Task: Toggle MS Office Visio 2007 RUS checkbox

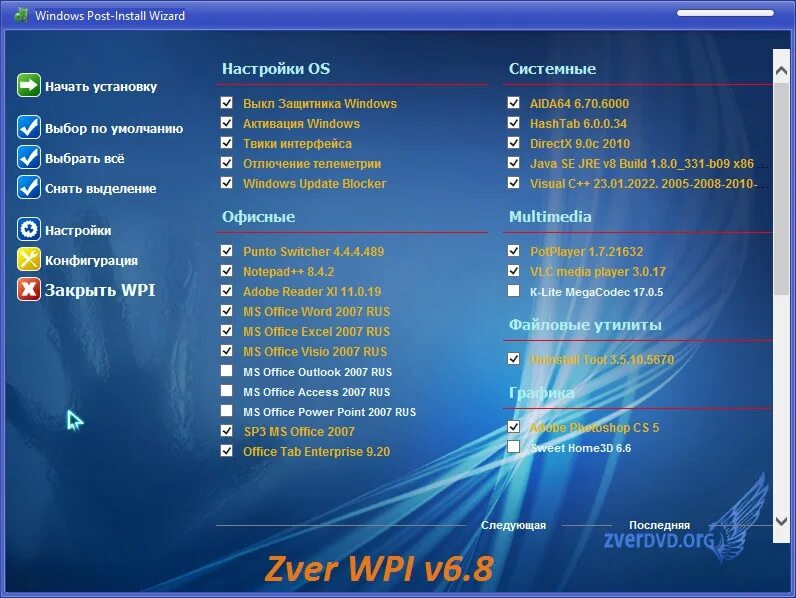Action: click(x=226, y=351)
